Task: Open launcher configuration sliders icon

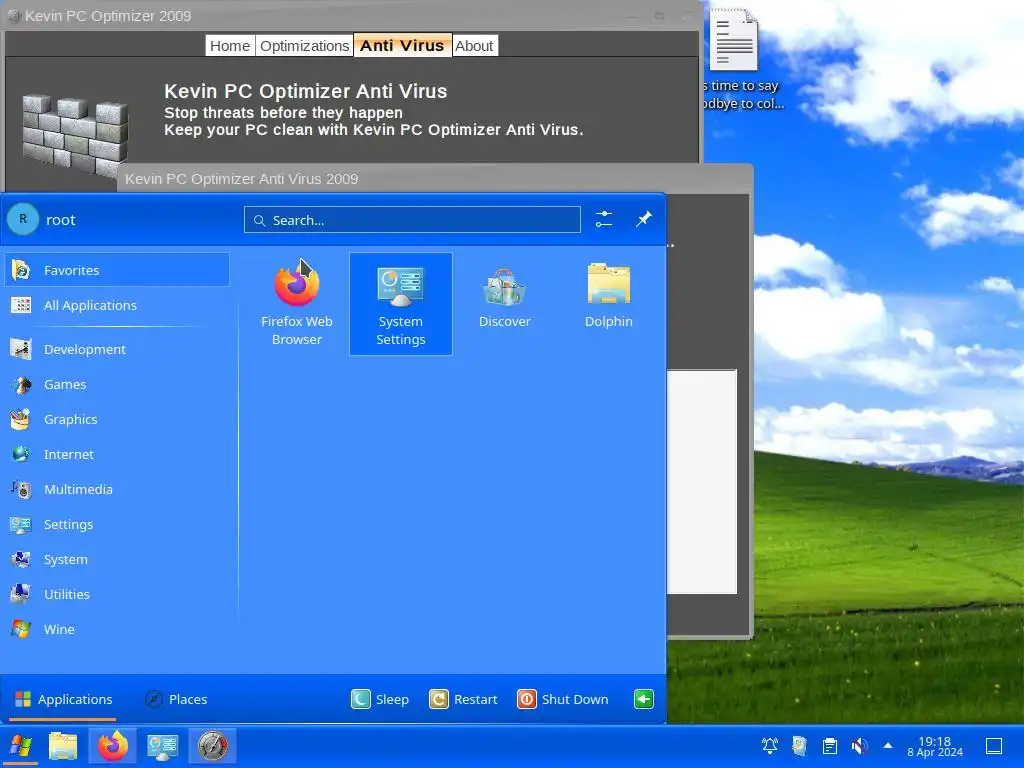Action: 604,219
